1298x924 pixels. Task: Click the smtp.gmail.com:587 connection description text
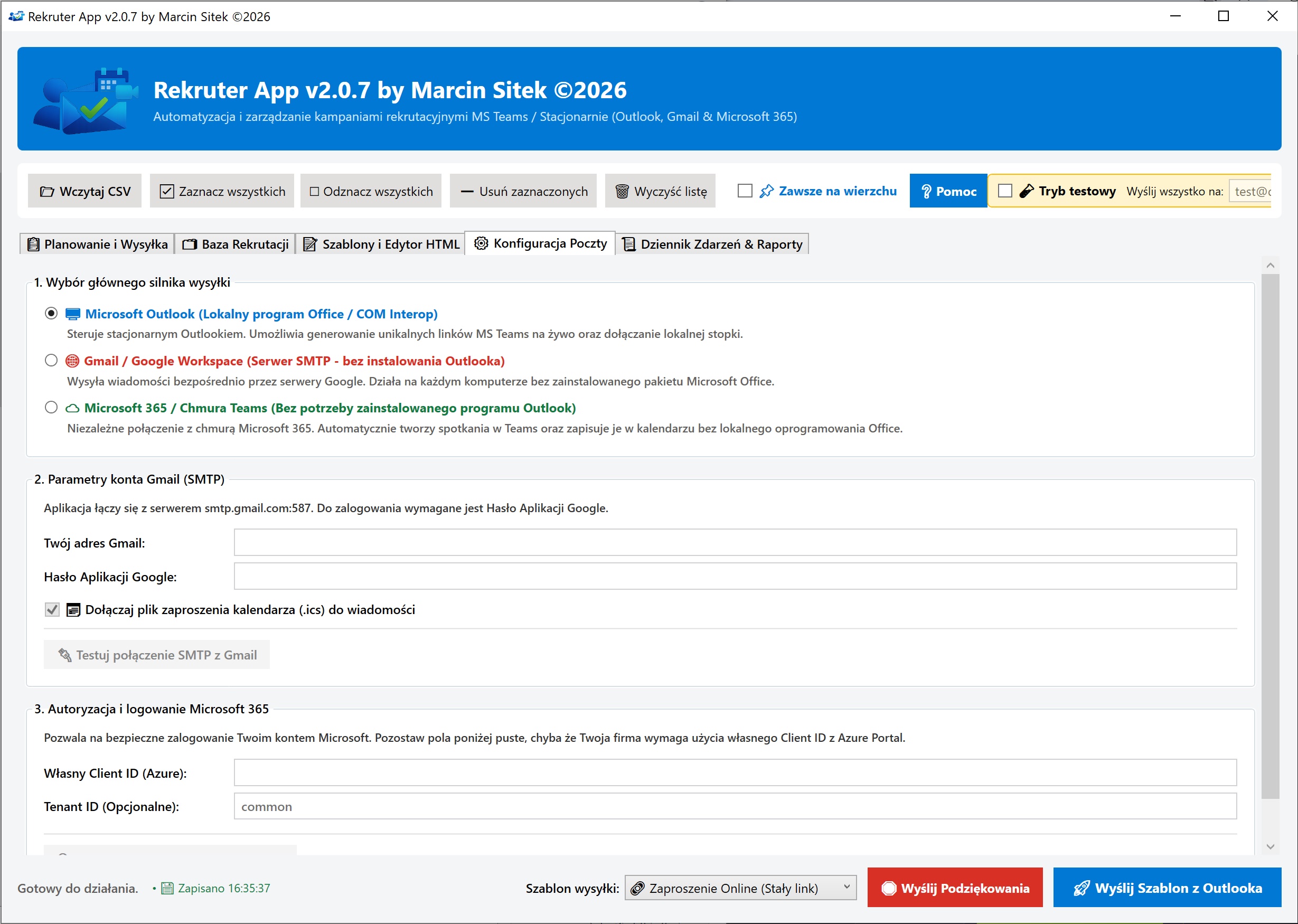pyautogui.click(x=326, y=508)
